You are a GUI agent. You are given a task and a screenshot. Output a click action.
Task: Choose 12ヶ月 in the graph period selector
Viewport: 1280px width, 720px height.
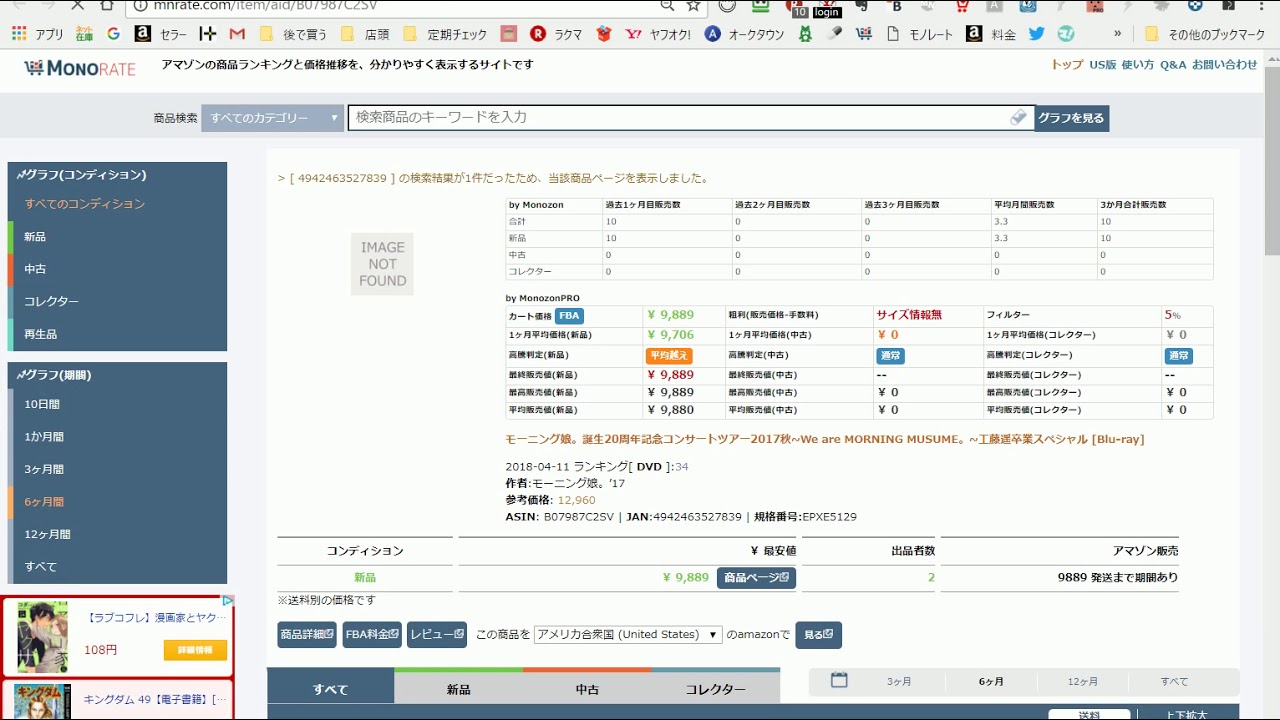[x=1082, y=682]
